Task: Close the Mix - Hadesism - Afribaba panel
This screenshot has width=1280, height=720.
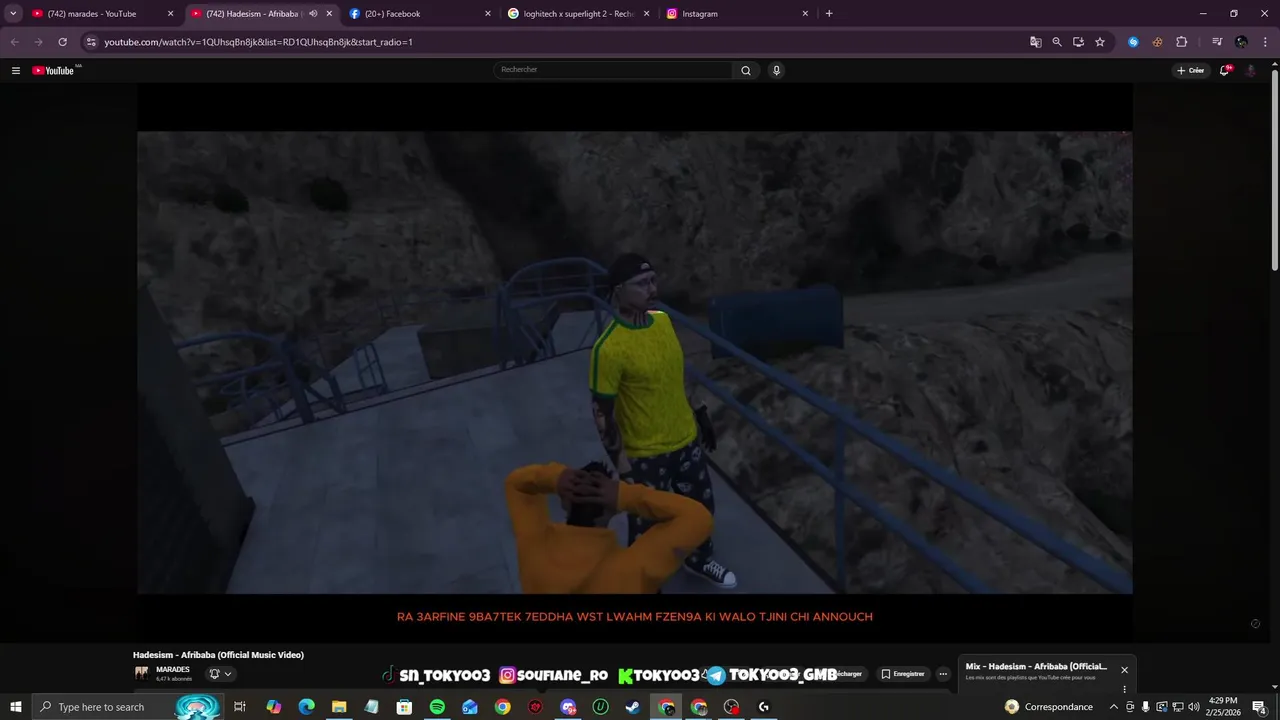Action: pyautogui.click(x=1124, y=670)
